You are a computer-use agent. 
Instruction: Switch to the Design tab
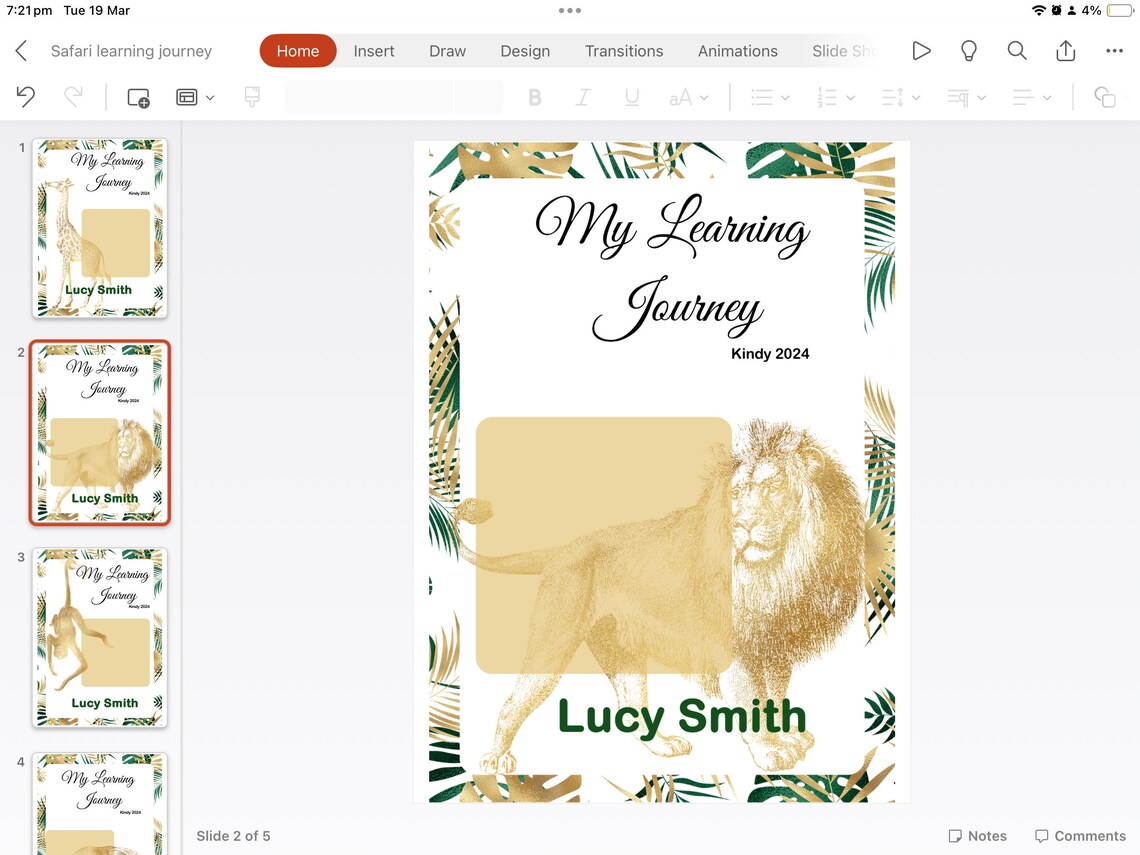[525, 51]
